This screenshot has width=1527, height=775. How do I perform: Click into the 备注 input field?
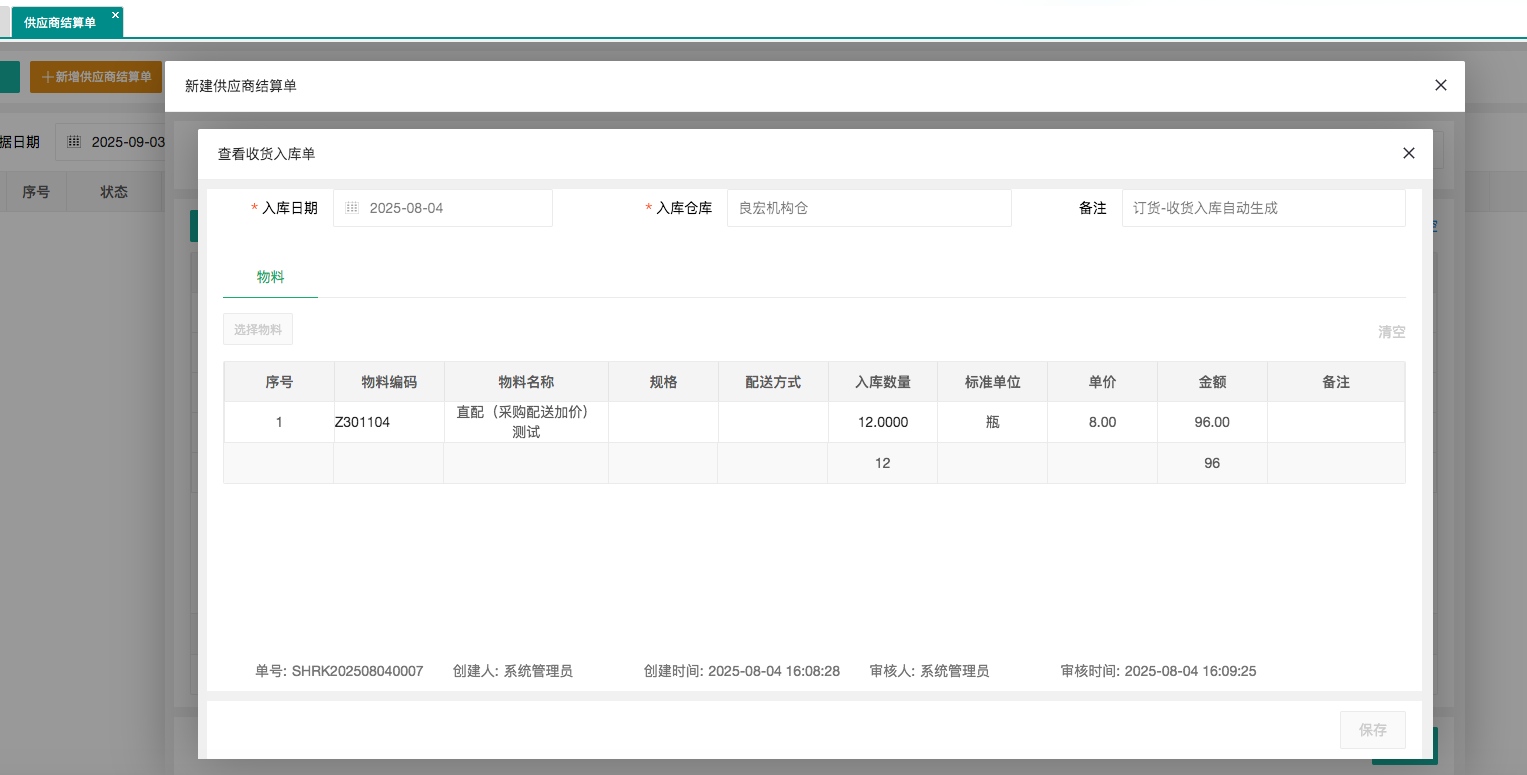coord(1262,208)
